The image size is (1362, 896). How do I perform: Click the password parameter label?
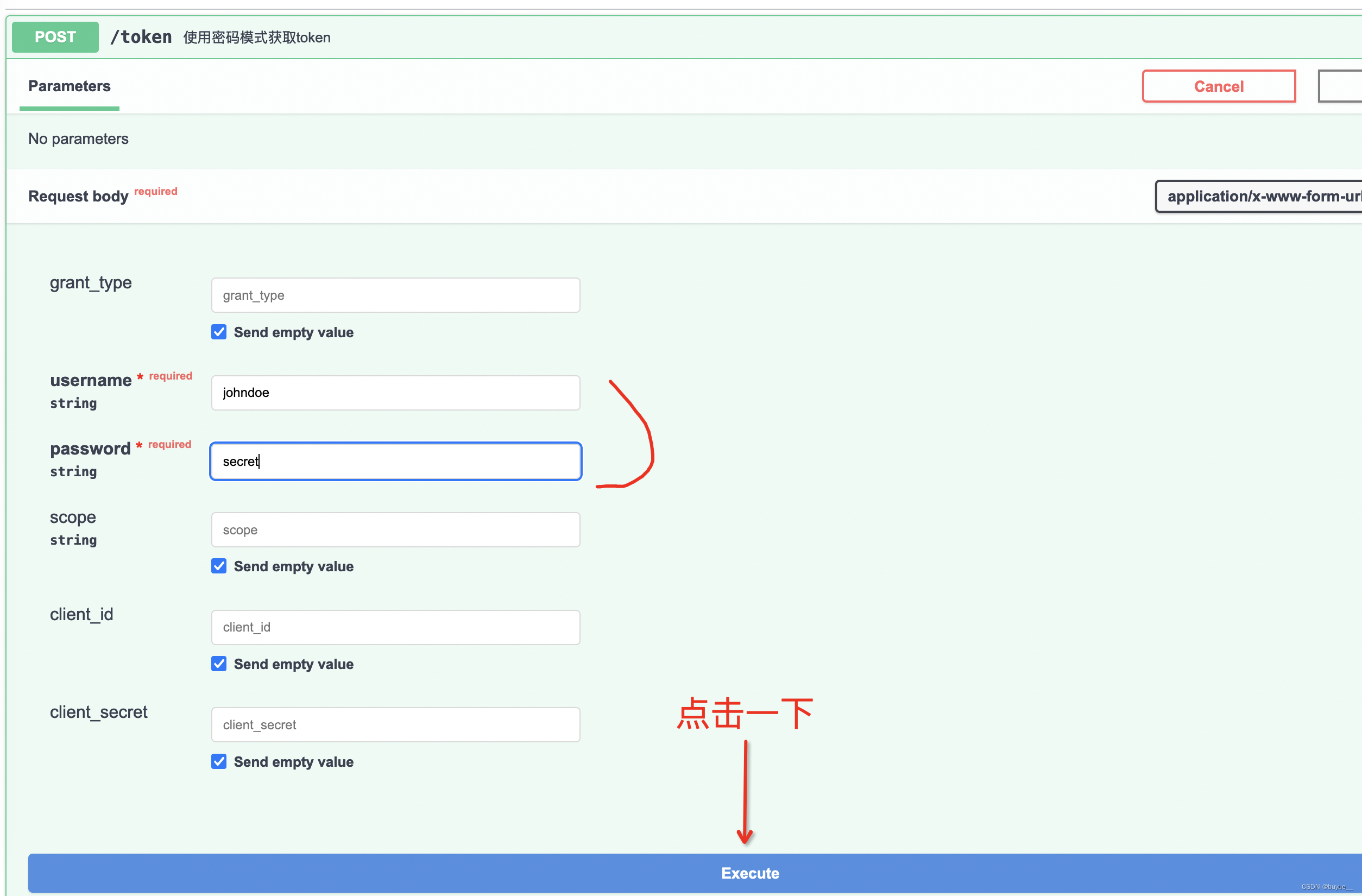coord(90,449)
